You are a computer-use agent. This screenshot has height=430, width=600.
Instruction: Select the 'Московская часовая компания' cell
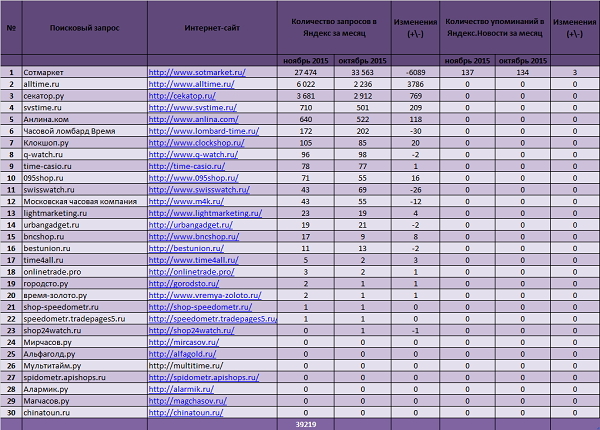coord(85,201)
